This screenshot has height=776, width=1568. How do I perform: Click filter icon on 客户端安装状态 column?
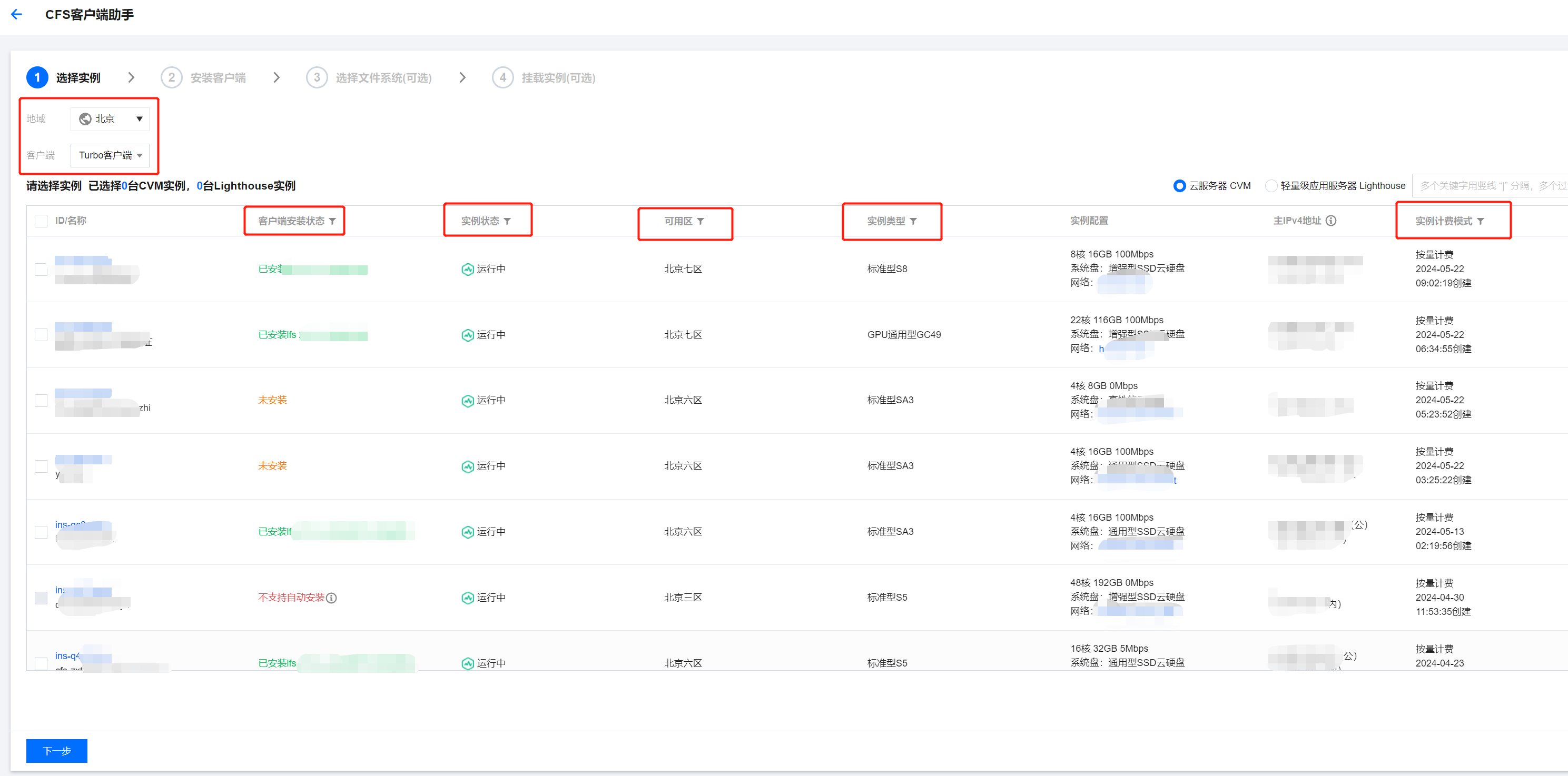pyautogui.click(x=332, y=221)
